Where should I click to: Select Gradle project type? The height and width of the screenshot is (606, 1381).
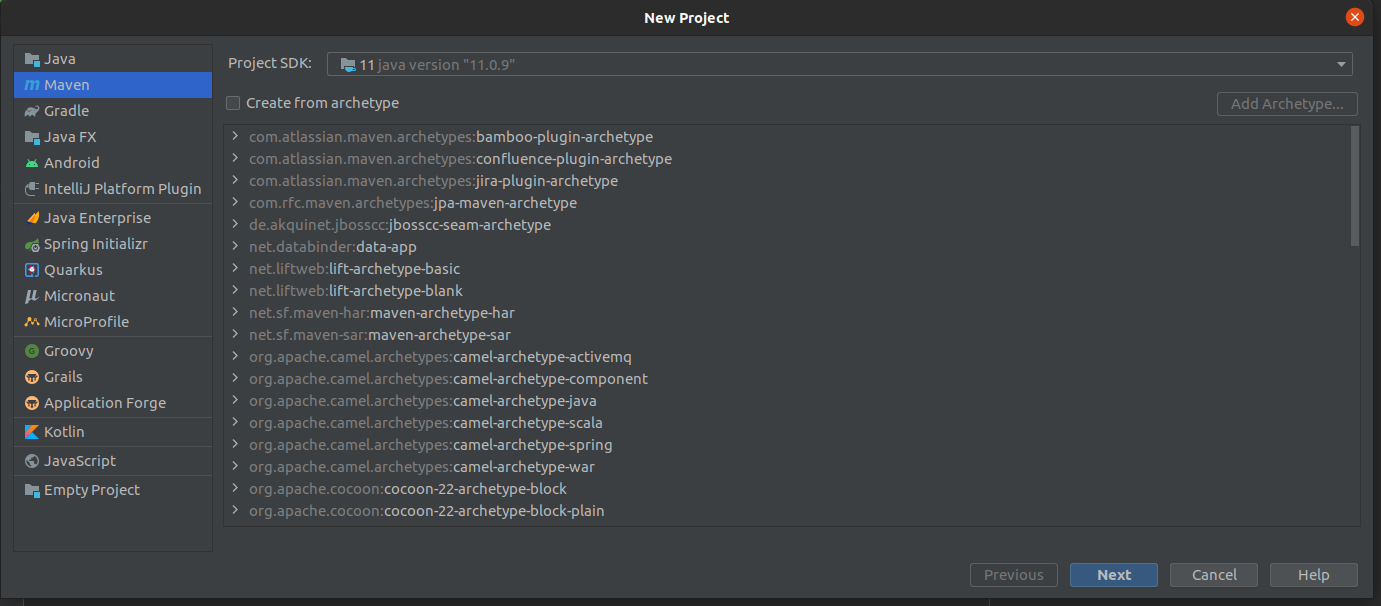click(113, 111)
